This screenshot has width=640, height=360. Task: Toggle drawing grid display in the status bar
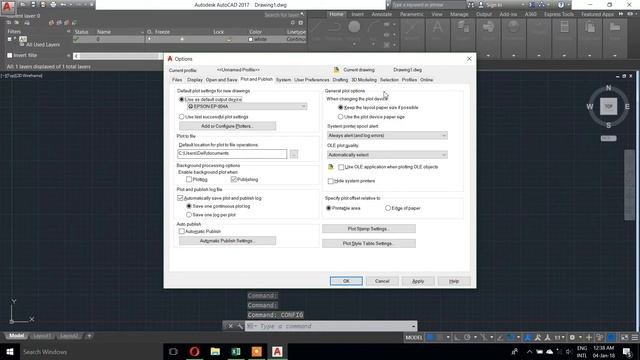click(x=429, y=338)
